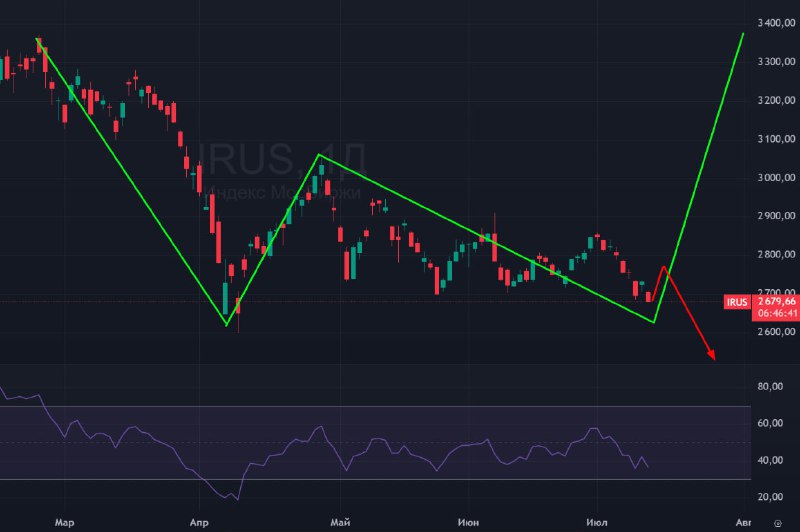Click time axis label Мар
Image resolution: width=800 pixels, height=532 pixels.
(64, 523)
